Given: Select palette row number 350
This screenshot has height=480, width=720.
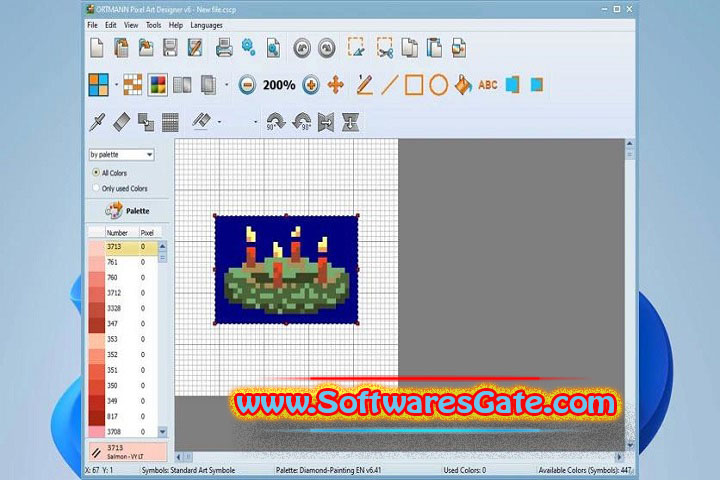Looking at the screenshot, I should pyautogui.click(x=123, y=386).
